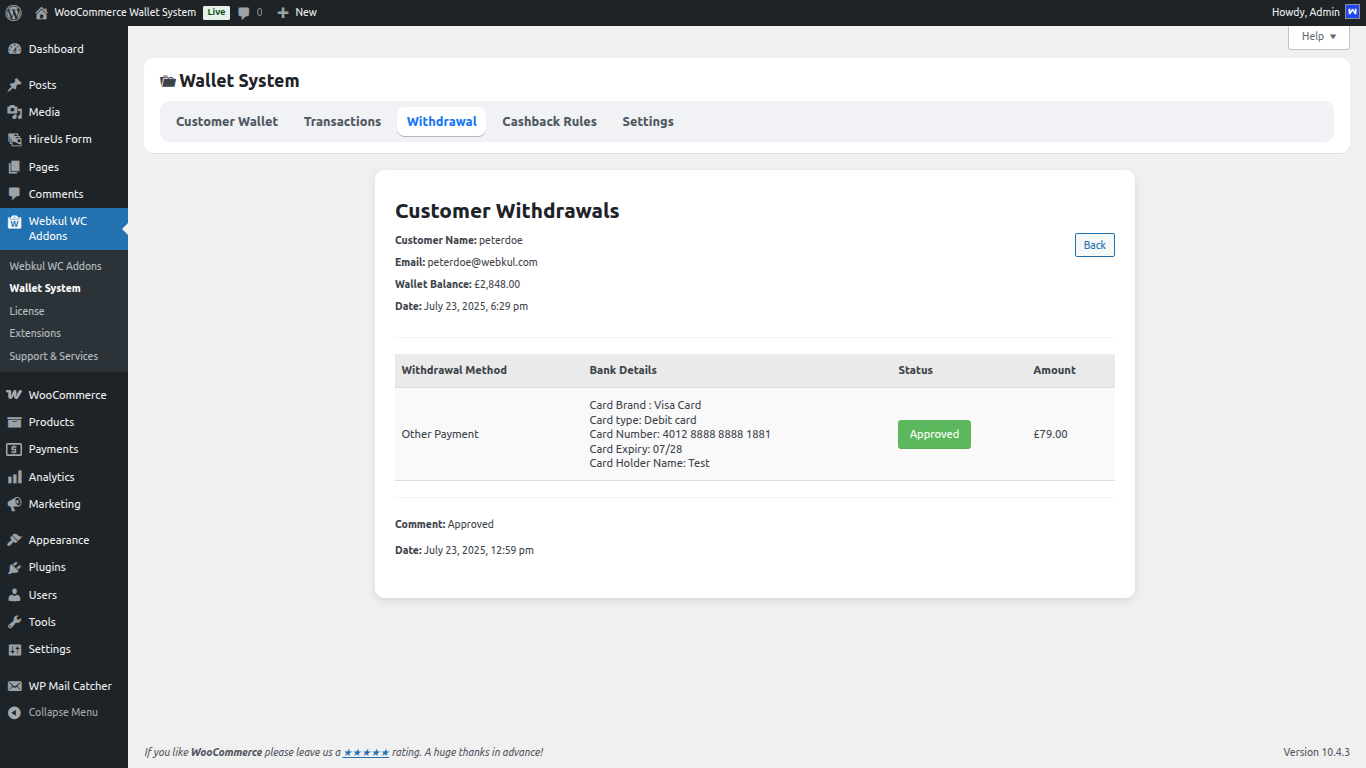Open the Howdy, Admin account menu
The width and height of the screenshot is (1366, 768).
tap(1304, 12)
